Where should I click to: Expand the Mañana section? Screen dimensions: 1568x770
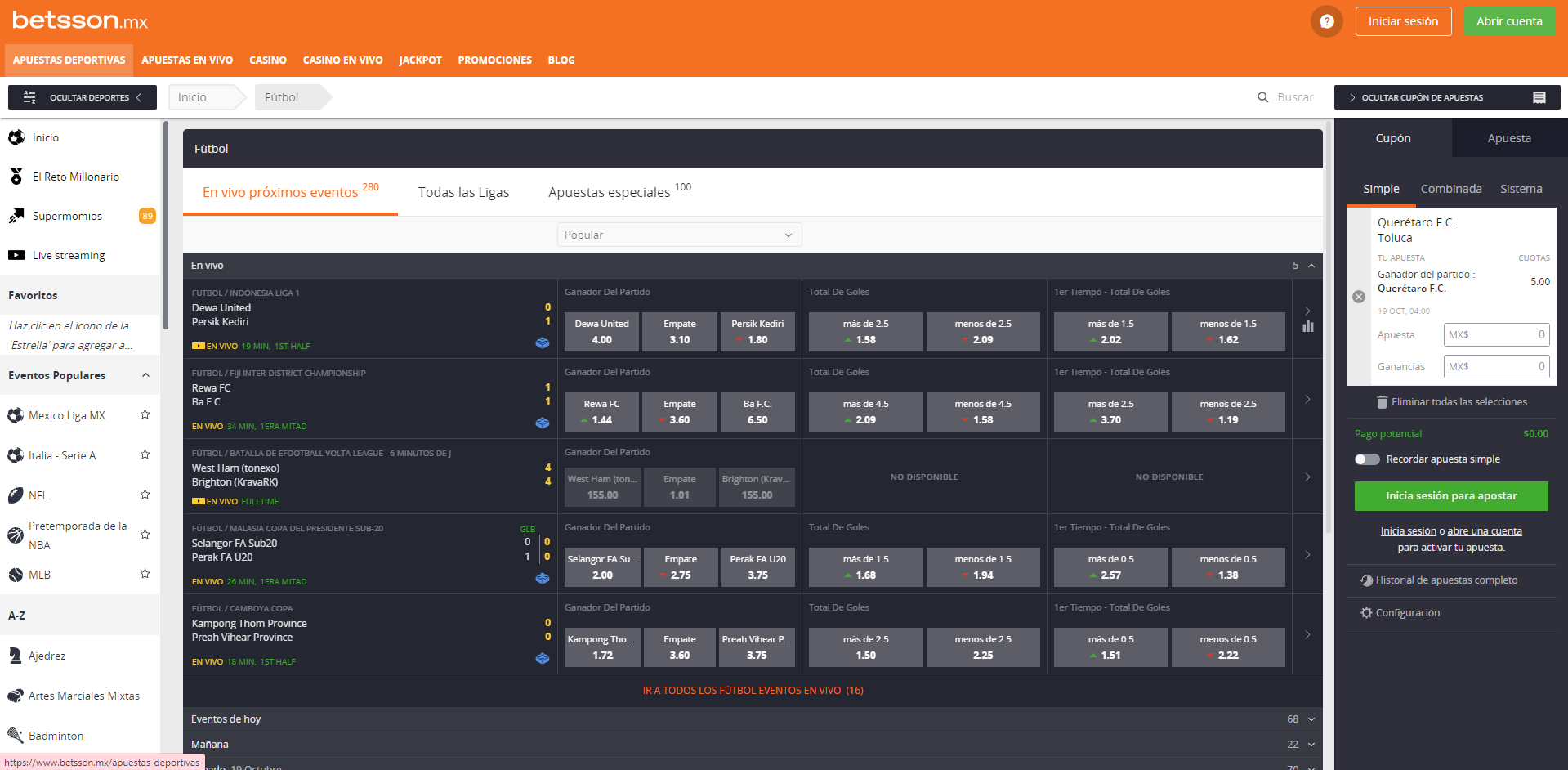pyautogui.click(x=1311, y=745)
